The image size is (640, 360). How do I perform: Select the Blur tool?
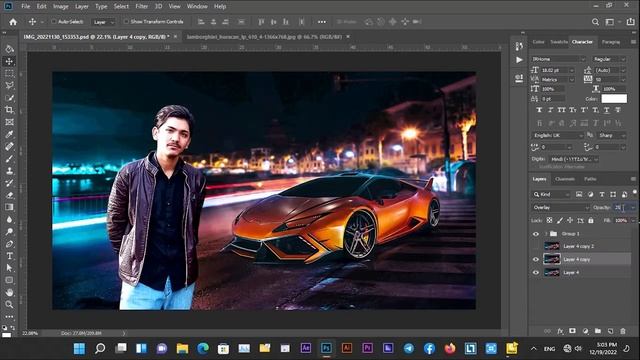9,220
